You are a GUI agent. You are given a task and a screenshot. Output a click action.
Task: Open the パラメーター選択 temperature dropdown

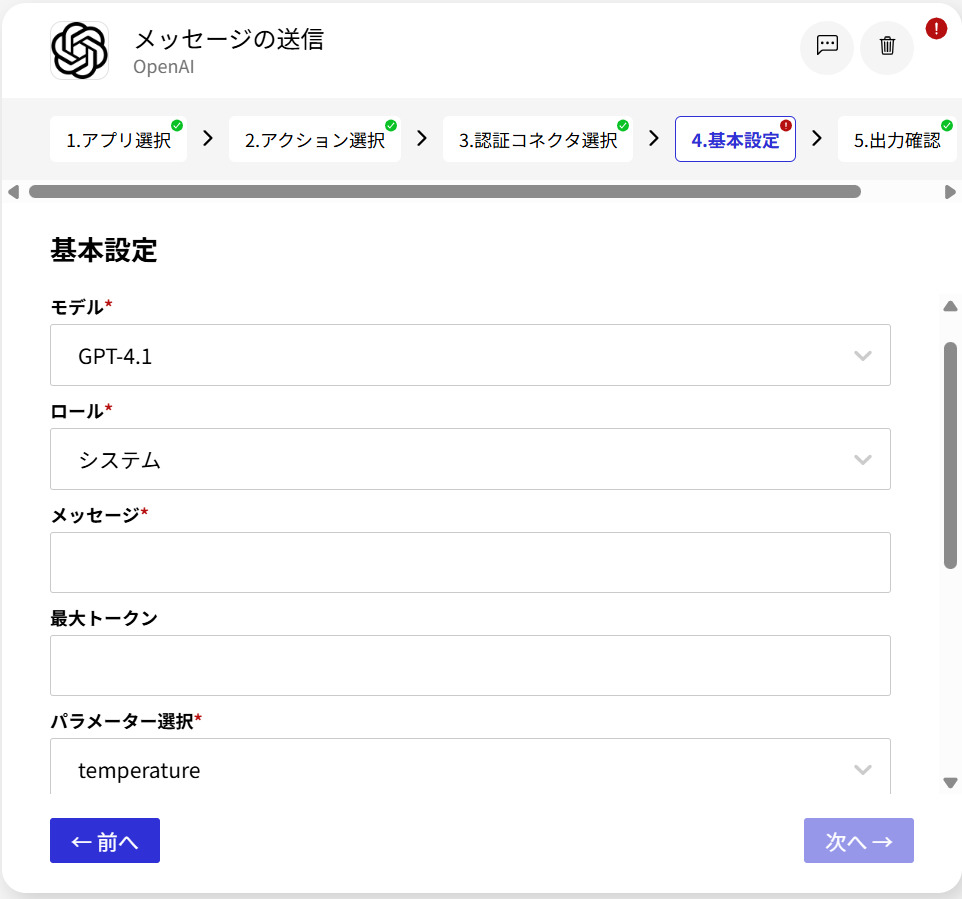(470, 769)
